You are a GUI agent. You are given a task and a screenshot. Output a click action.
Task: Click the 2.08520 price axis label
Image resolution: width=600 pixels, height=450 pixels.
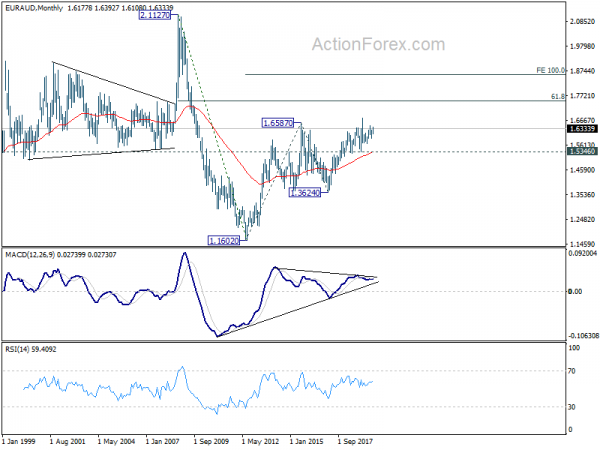(x=582, y=21)
